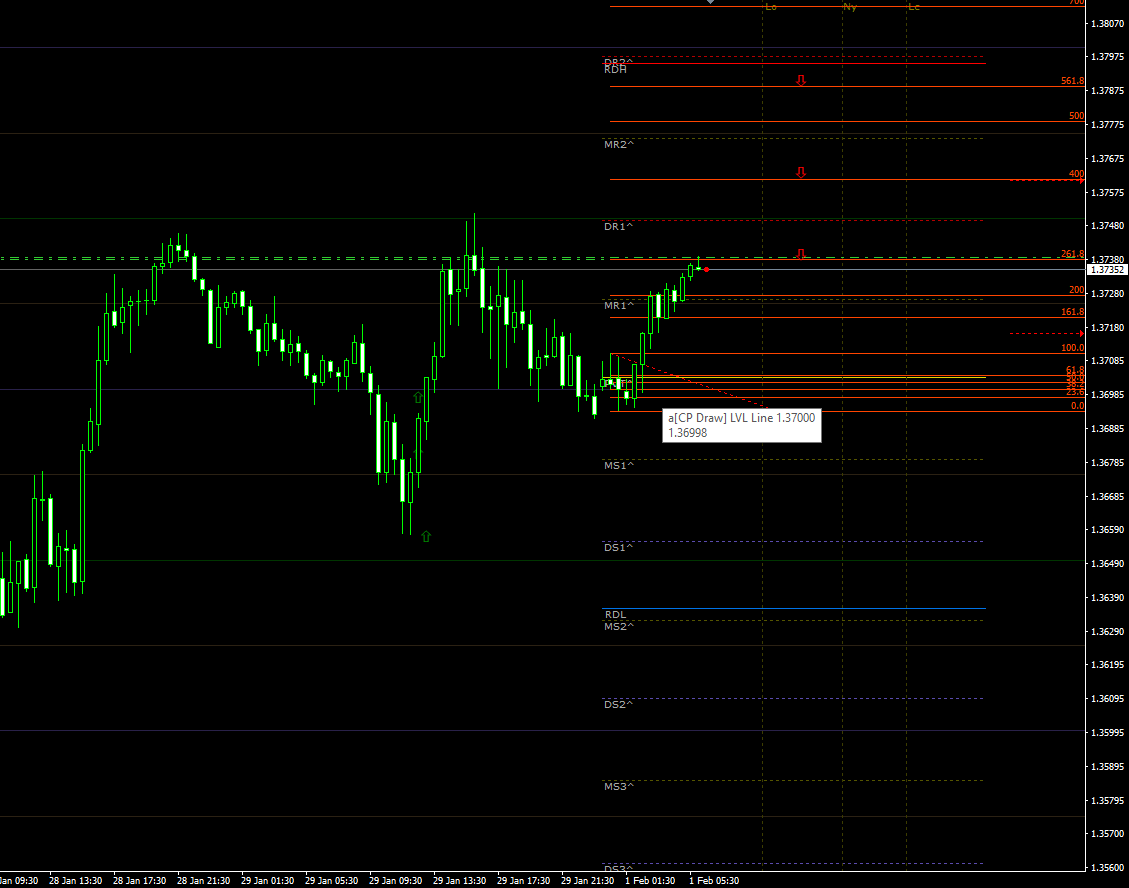Screen dimensions: 1129x888
Task: Click the MS3^ level label
Action: pyautogui.click(x=618, y=787)
